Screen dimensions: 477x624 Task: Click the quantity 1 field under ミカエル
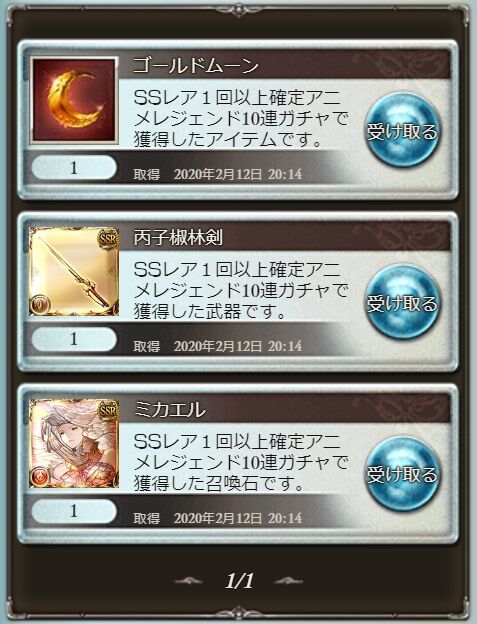(x=74, y=511)
